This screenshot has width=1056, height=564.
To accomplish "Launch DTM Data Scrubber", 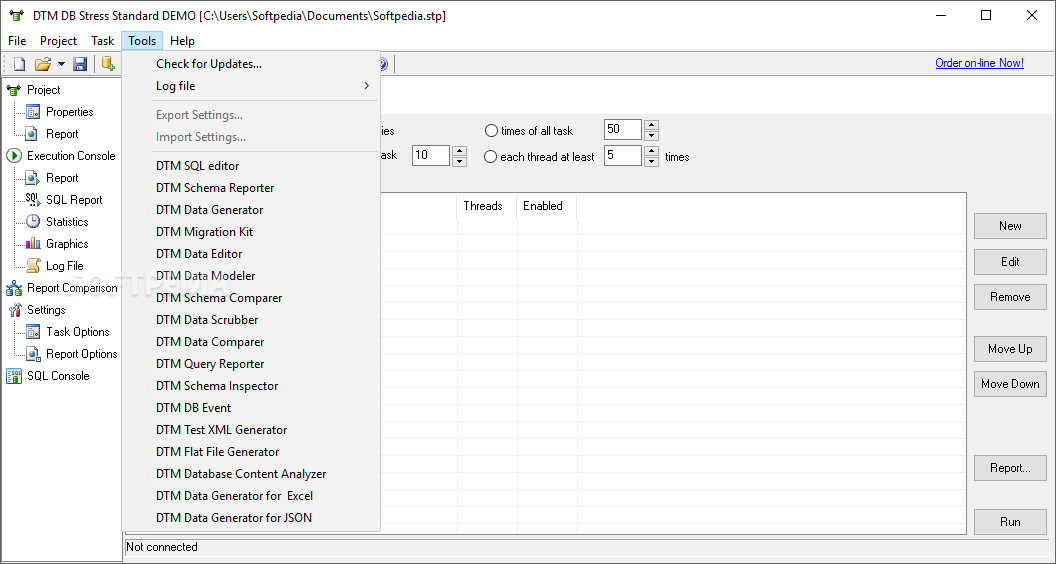I will pyautogui.click(x=251, y=320).
